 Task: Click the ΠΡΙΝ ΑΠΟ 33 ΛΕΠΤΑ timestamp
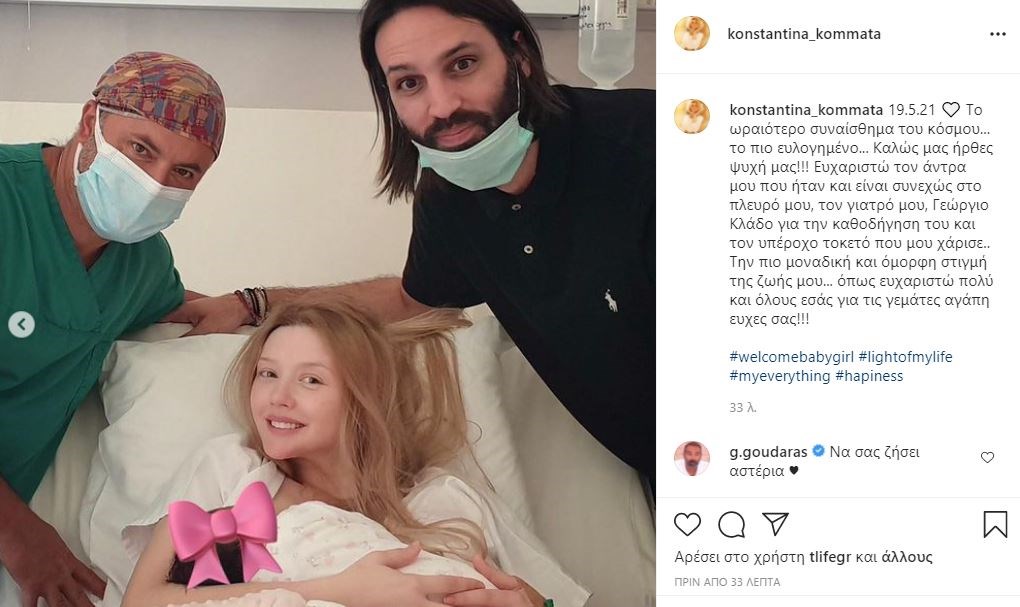[727, 582]
